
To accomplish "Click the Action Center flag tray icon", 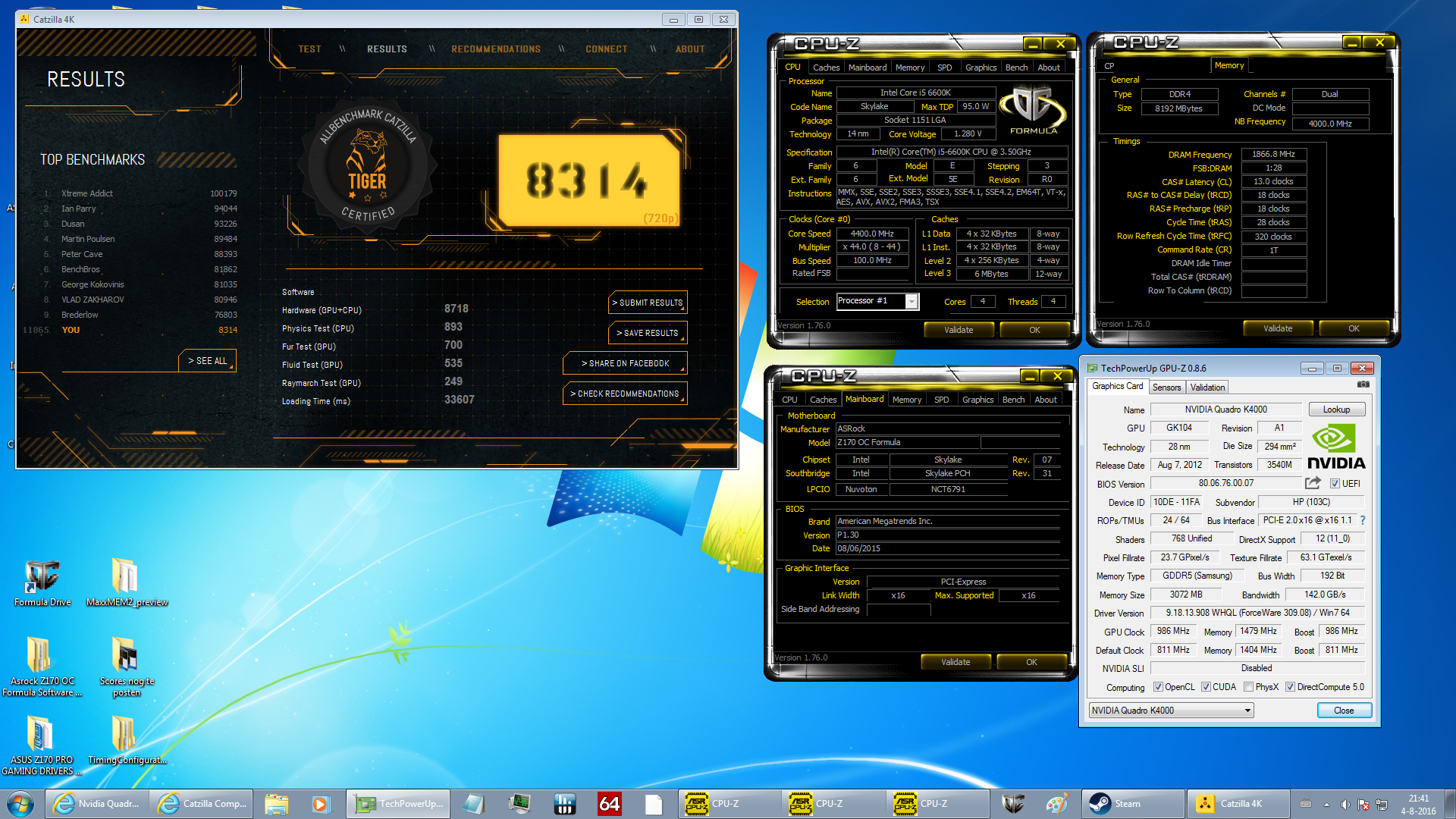I will (x=1363, y=805).
